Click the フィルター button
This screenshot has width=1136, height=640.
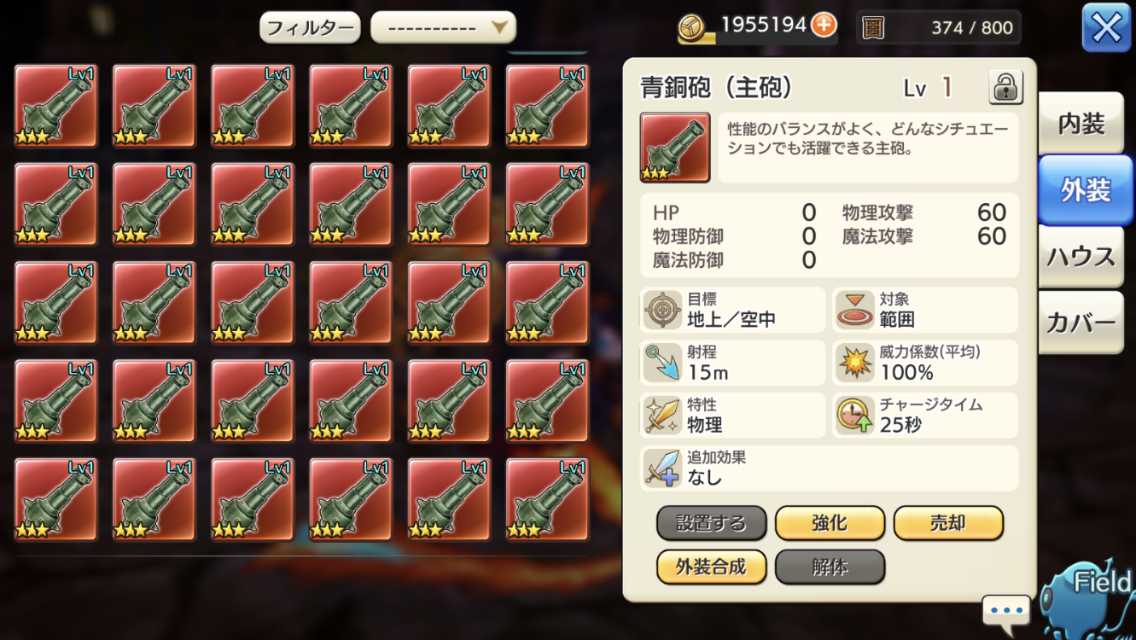pos(310,28)
